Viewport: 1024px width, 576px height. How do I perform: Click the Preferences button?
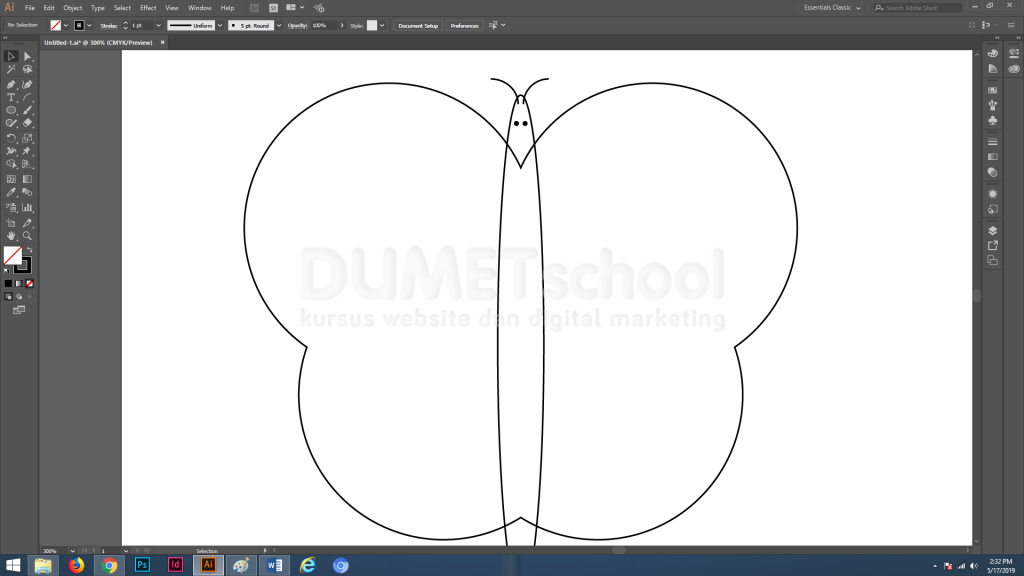coord(464,25)
